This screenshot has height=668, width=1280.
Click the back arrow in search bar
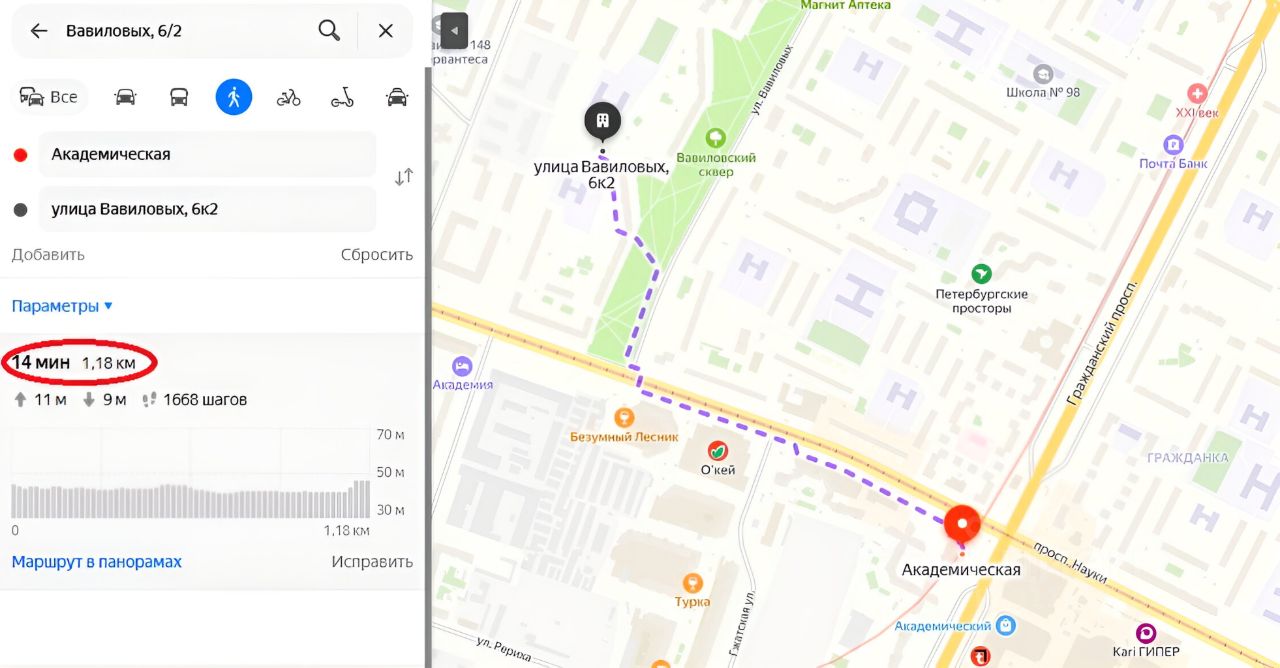point(38,31)
